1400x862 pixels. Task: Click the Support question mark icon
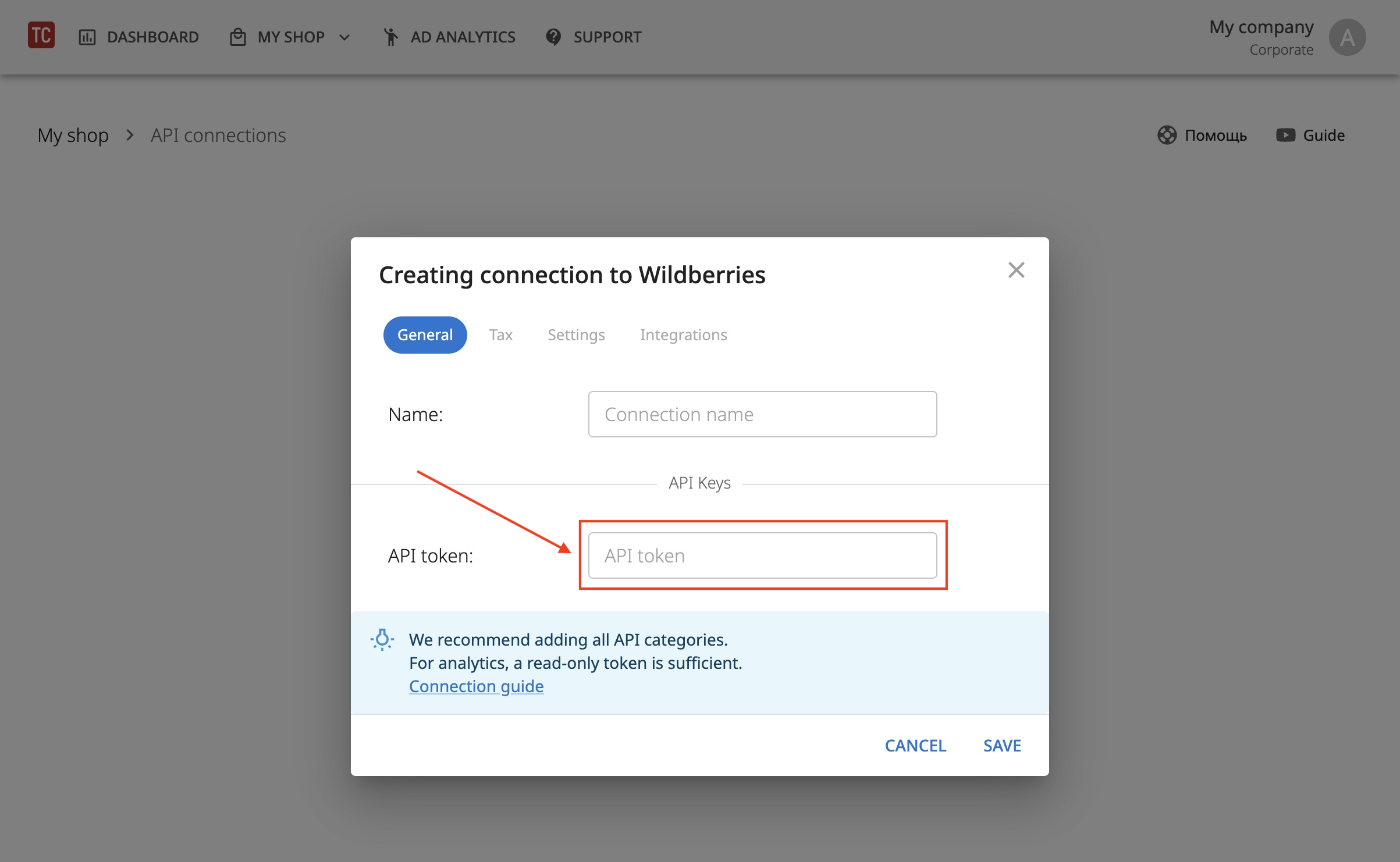click(553, 37)
